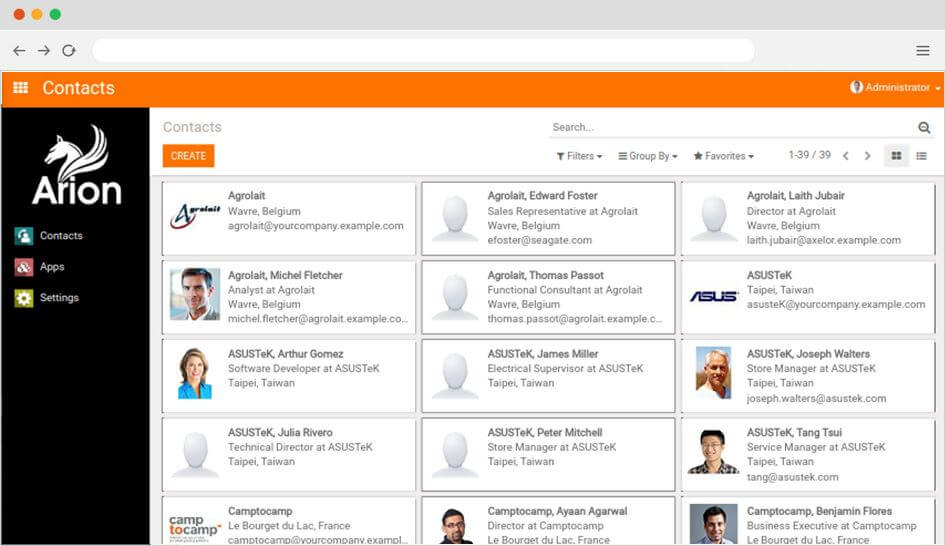
Task: Click the ASUS company logo
Action: 714,296
